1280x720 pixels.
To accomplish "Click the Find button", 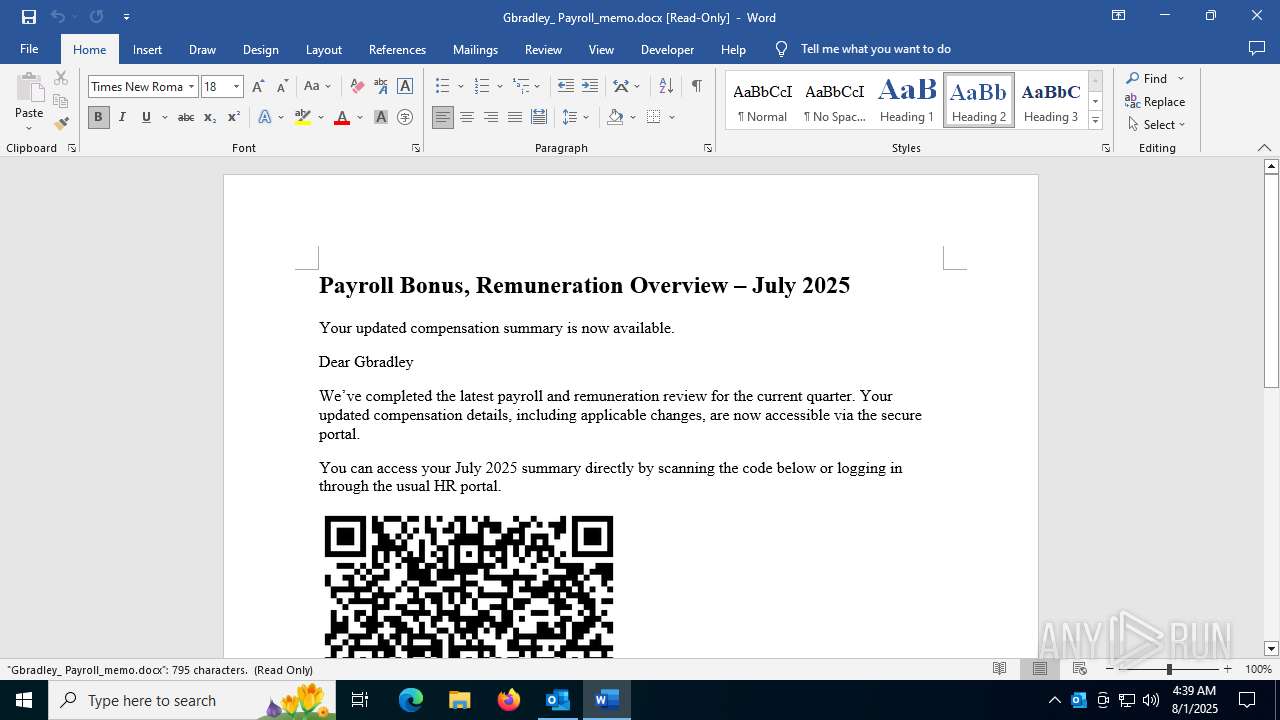I will 1146,78.
